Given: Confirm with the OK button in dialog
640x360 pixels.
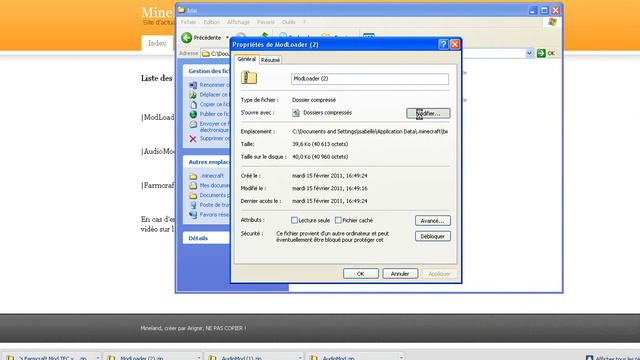Looking at the screenshot, I should (360, 274).
